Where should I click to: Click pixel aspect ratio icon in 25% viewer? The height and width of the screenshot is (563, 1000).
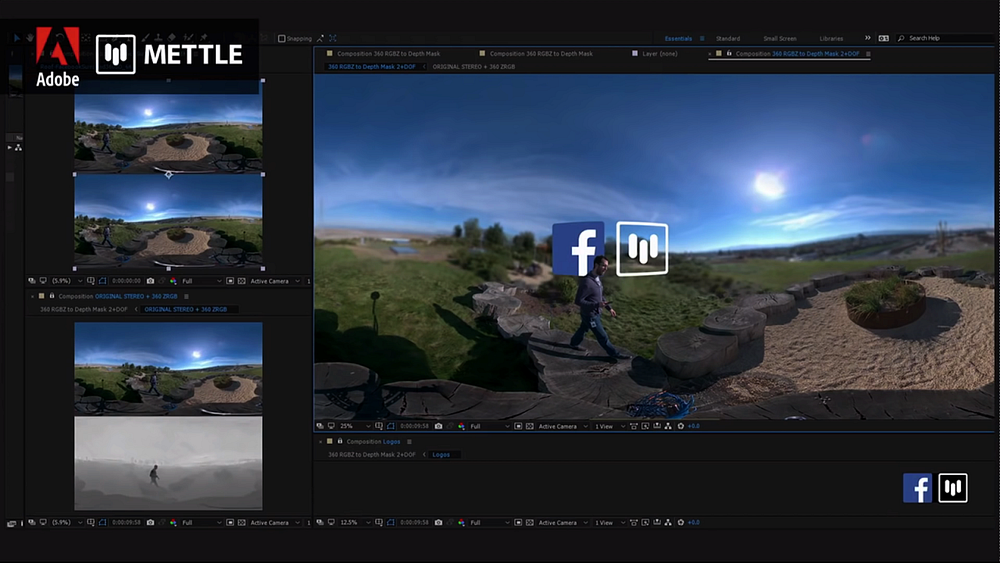tap(634, 426)
